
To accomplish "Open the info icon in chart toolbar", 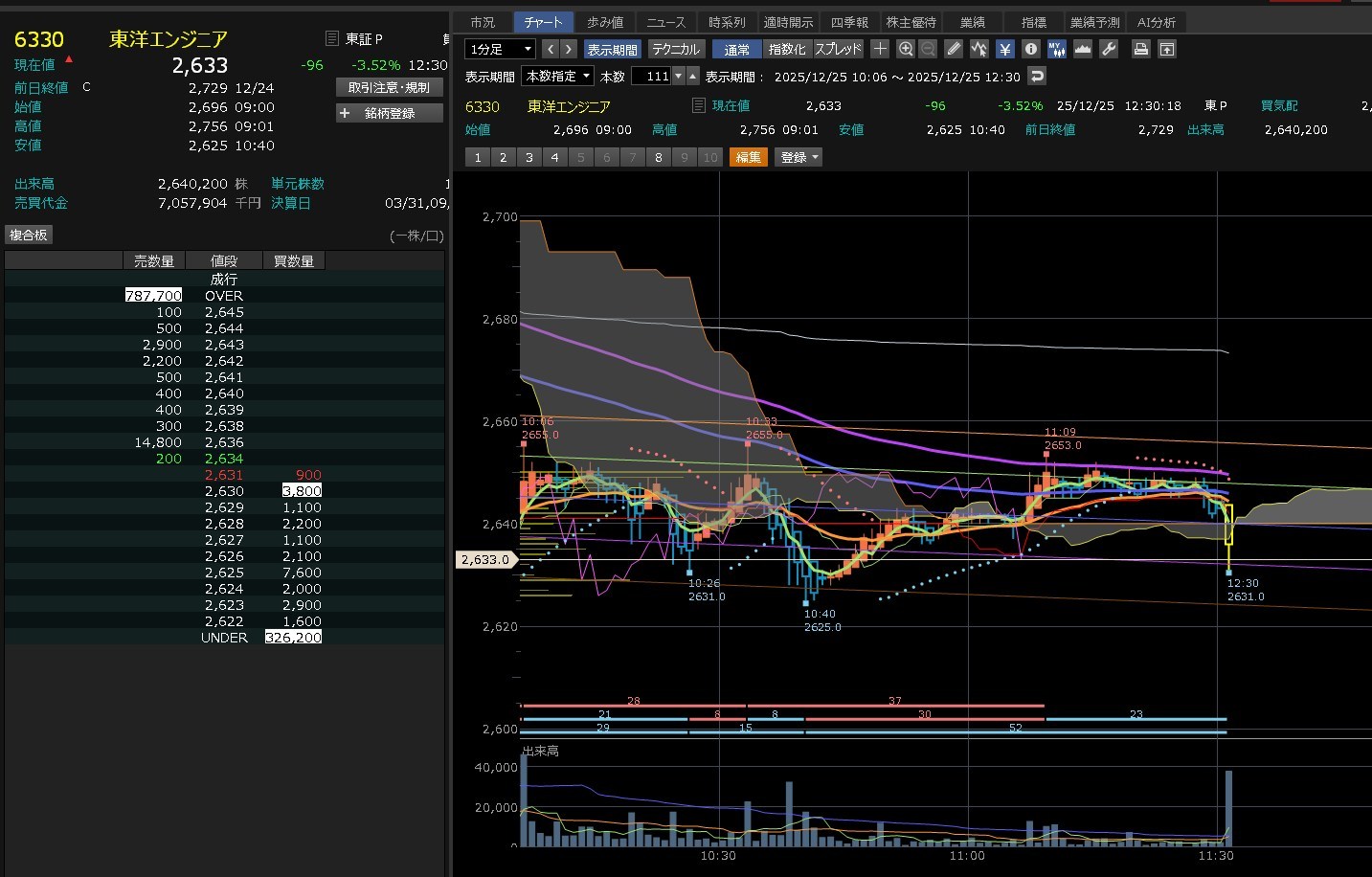I will (1031, 49).
